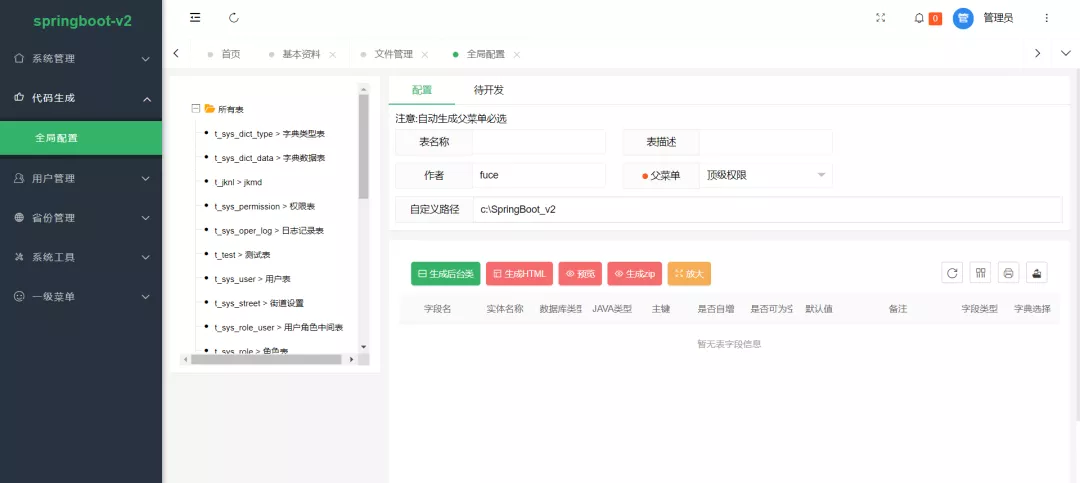Click the 用户管理 user icon
The image size is (1080, 483).
click(x=19, y=178)
